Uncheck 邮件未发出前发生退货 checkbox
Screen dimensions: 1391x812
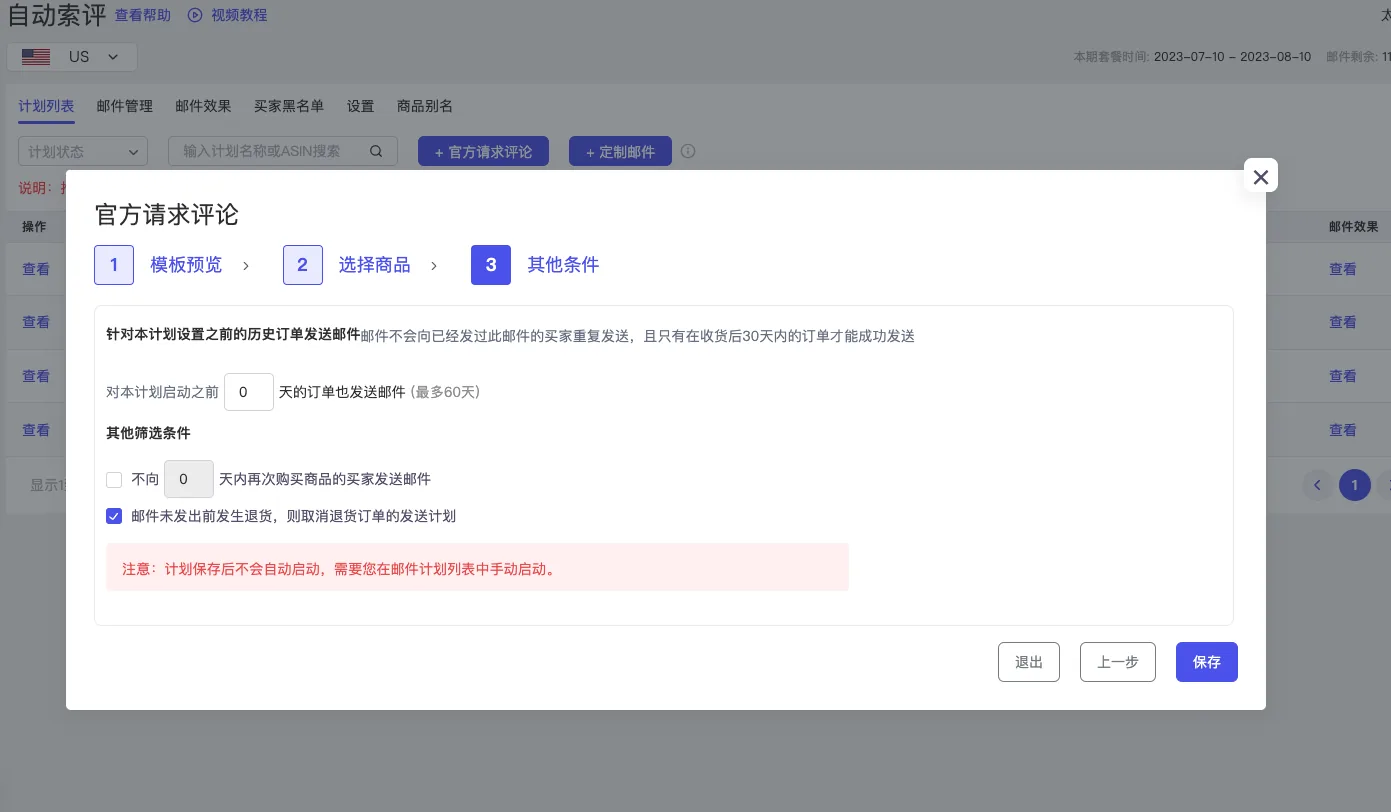[x=114, y=516]
